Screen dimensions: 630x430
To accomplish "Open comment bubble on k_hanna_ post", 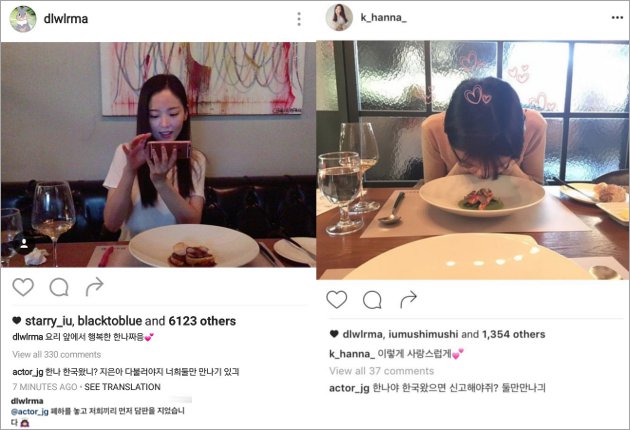I will [372, 300].
